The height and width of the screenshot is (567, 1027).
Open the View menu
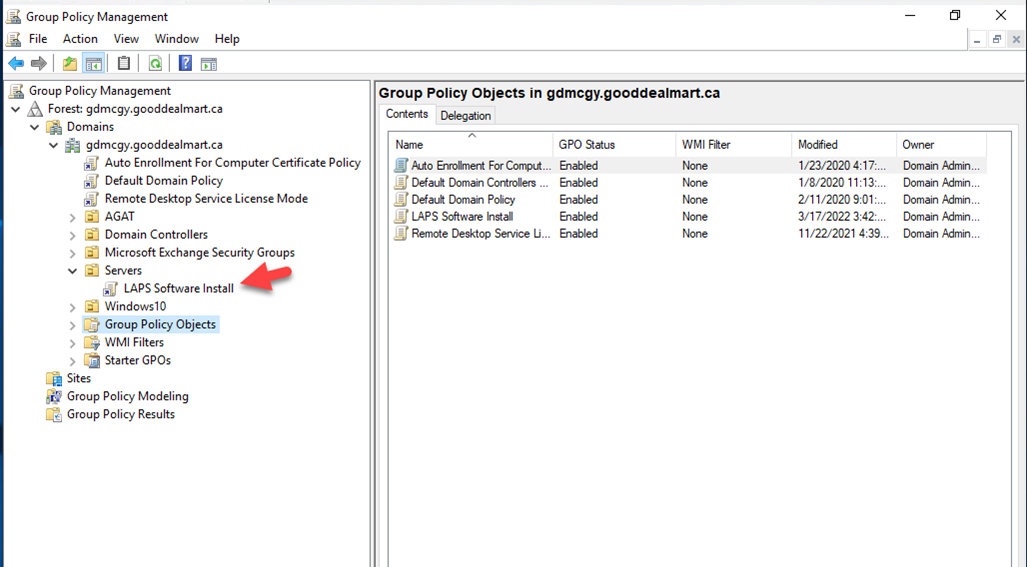click(126, 39)
